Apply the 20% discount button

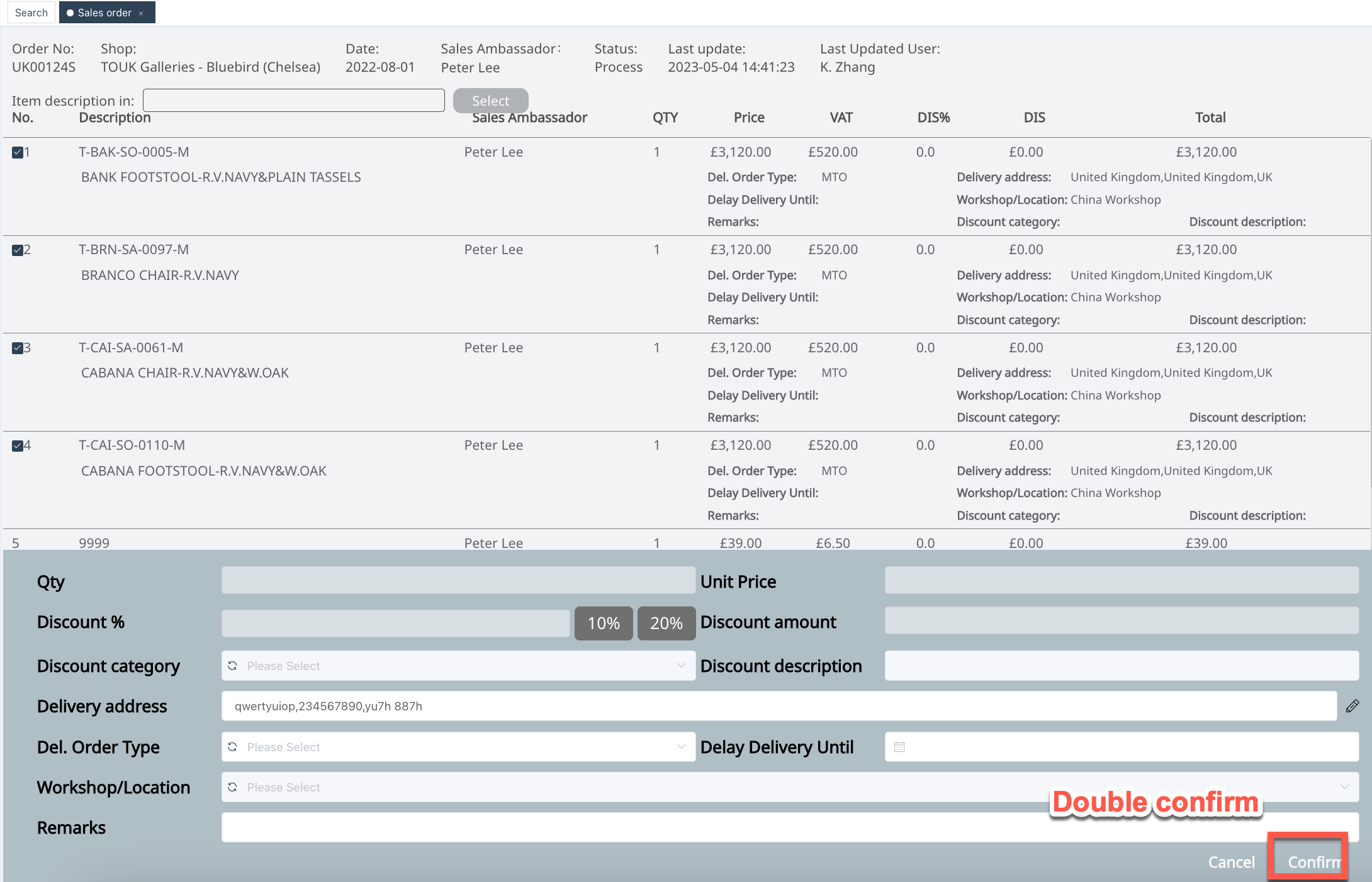coord(666,623)
